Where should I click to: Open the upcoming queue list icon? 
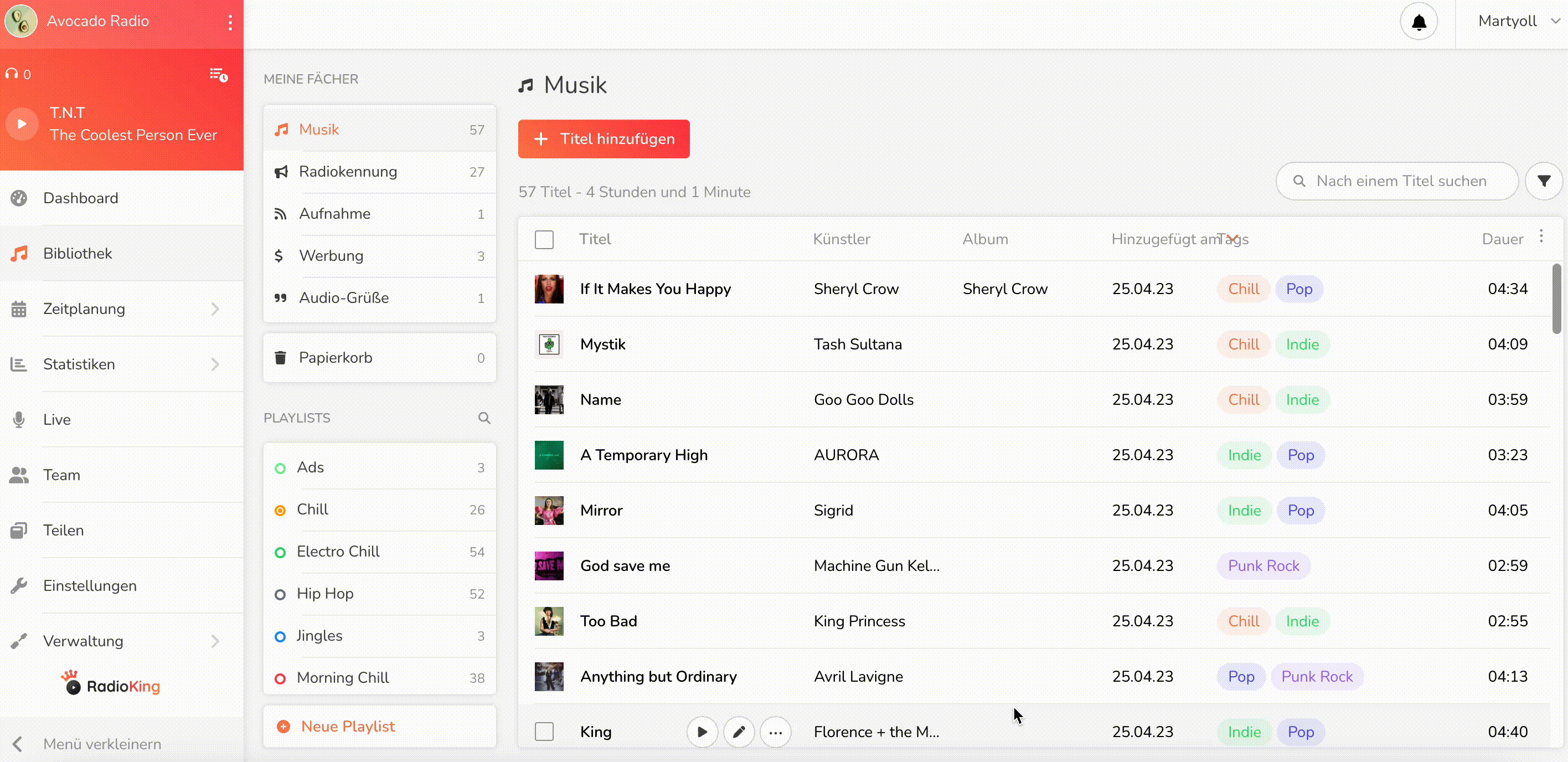[219, 75]
